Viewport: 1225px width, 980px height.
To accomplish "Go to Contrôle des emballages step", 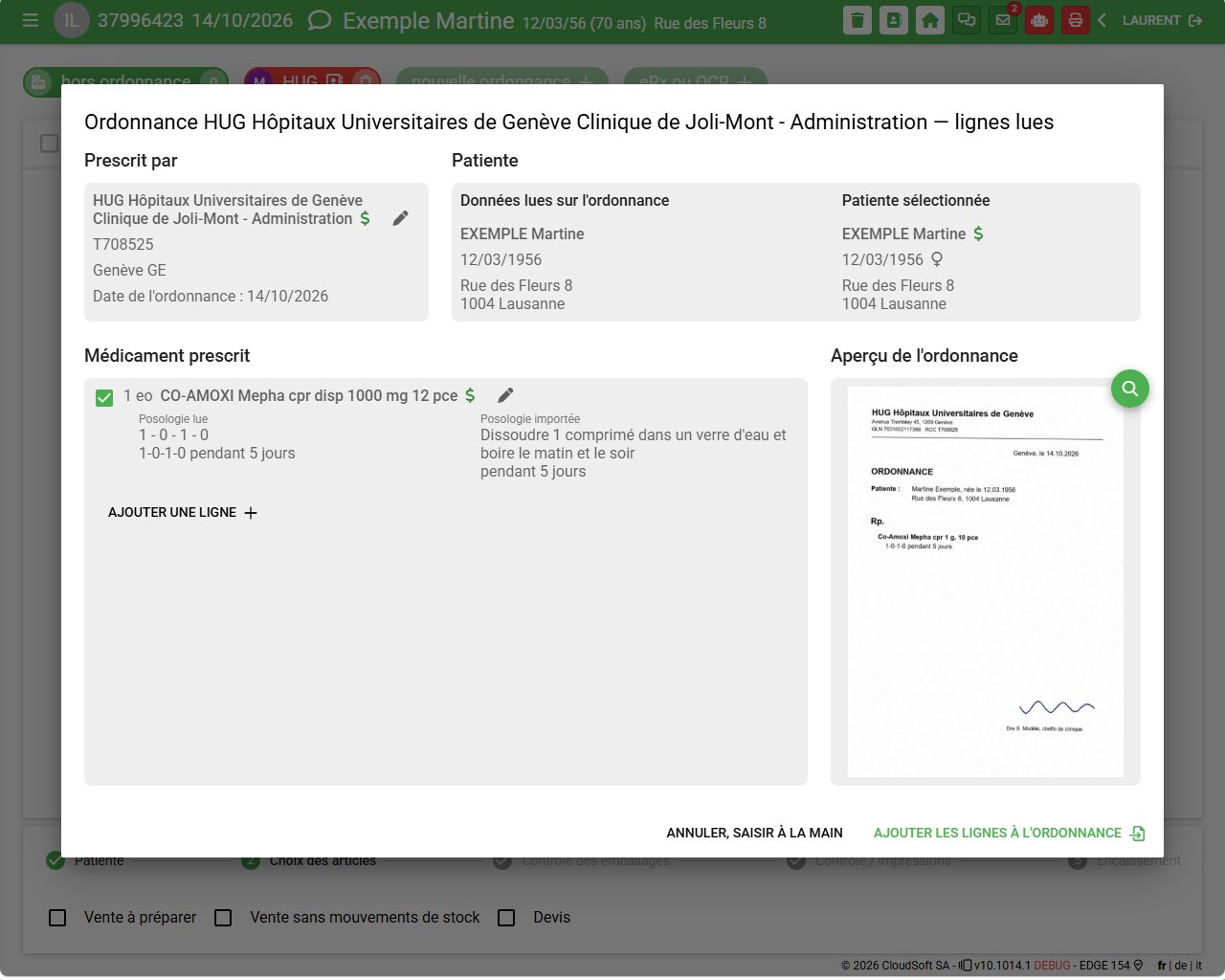I will coord(582,860).
